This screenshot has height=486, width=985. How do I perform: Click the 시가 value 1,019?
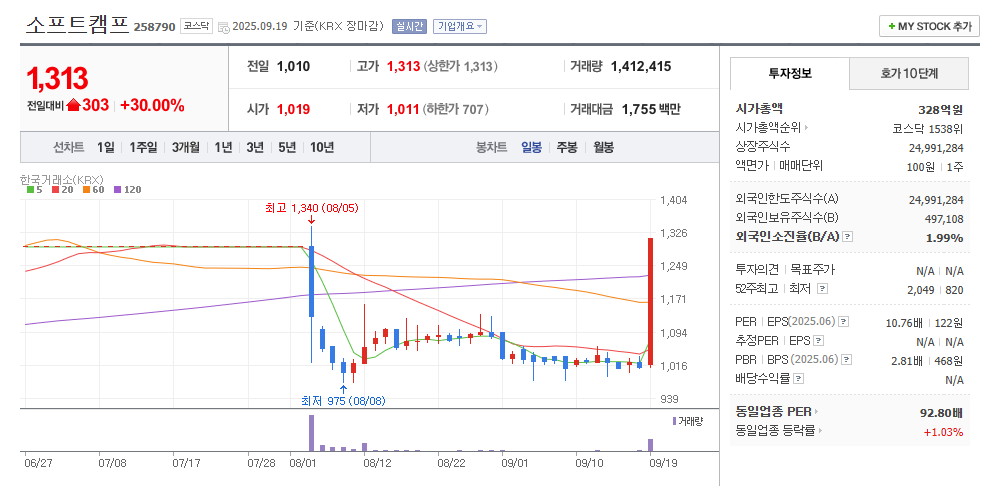[293, 109]
